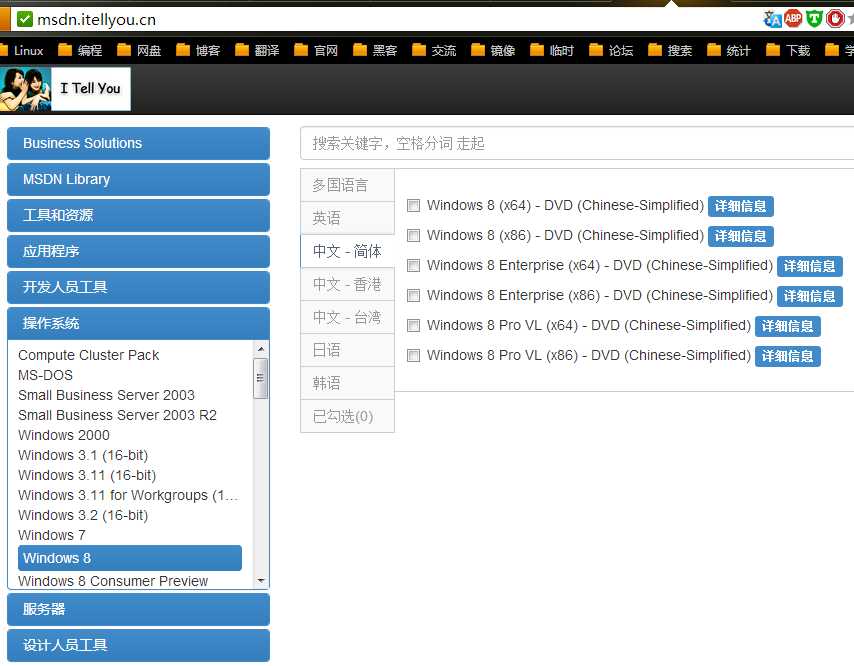Click the OS list scroll-up arrow
The image size is (854, 666).
[x=260, y=349]
